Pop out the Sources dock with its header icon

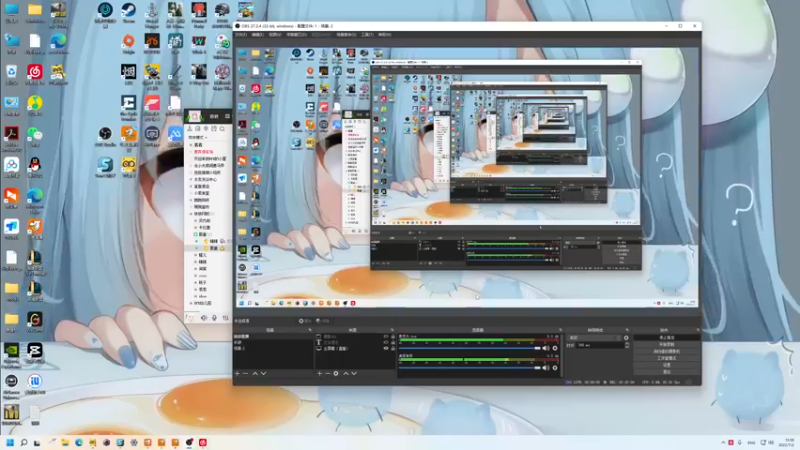(x=392, y=330)
